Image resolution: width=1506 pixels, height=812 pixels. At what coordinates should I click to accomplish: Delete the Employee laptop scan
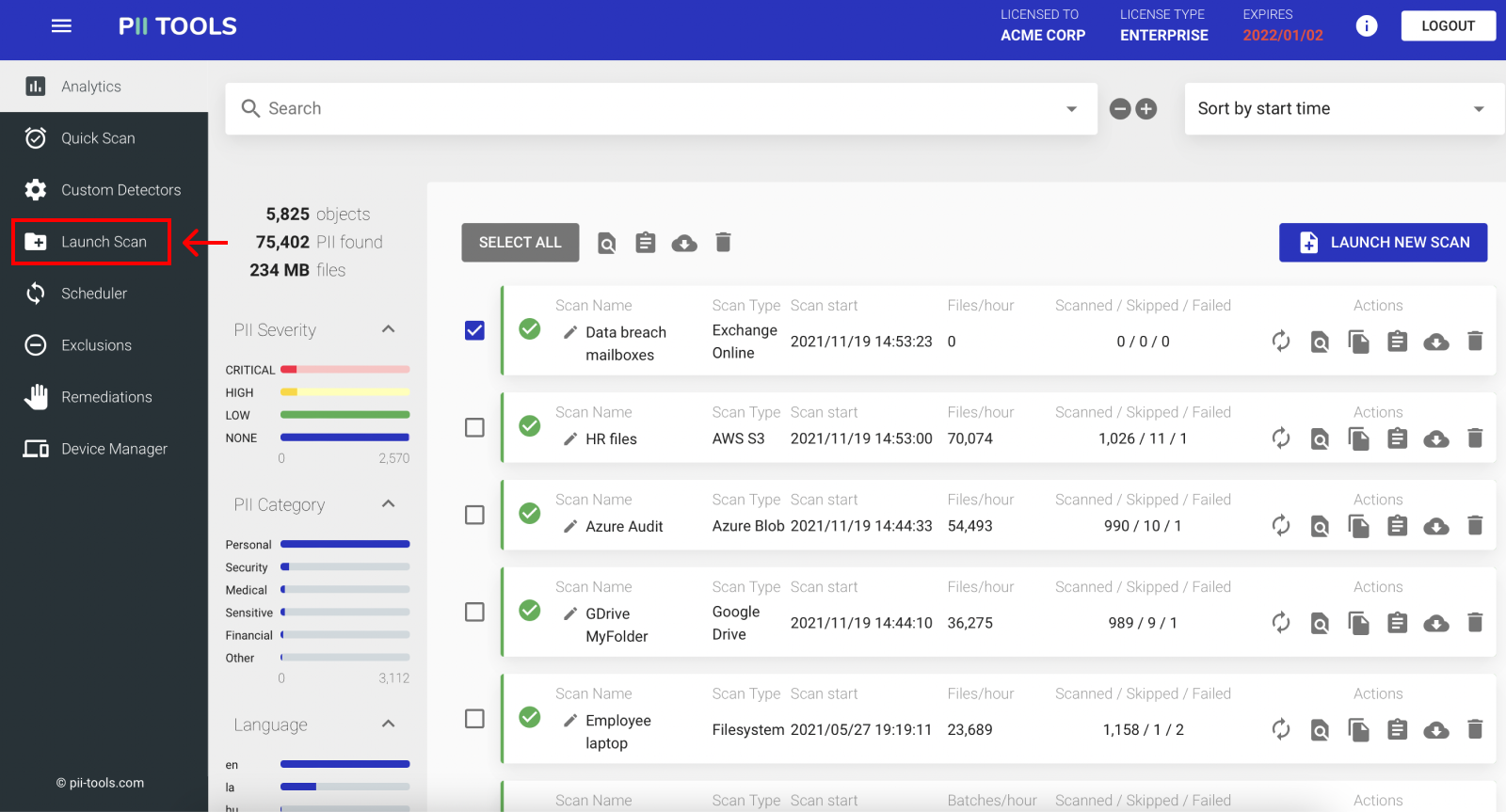click(1475, 728)
